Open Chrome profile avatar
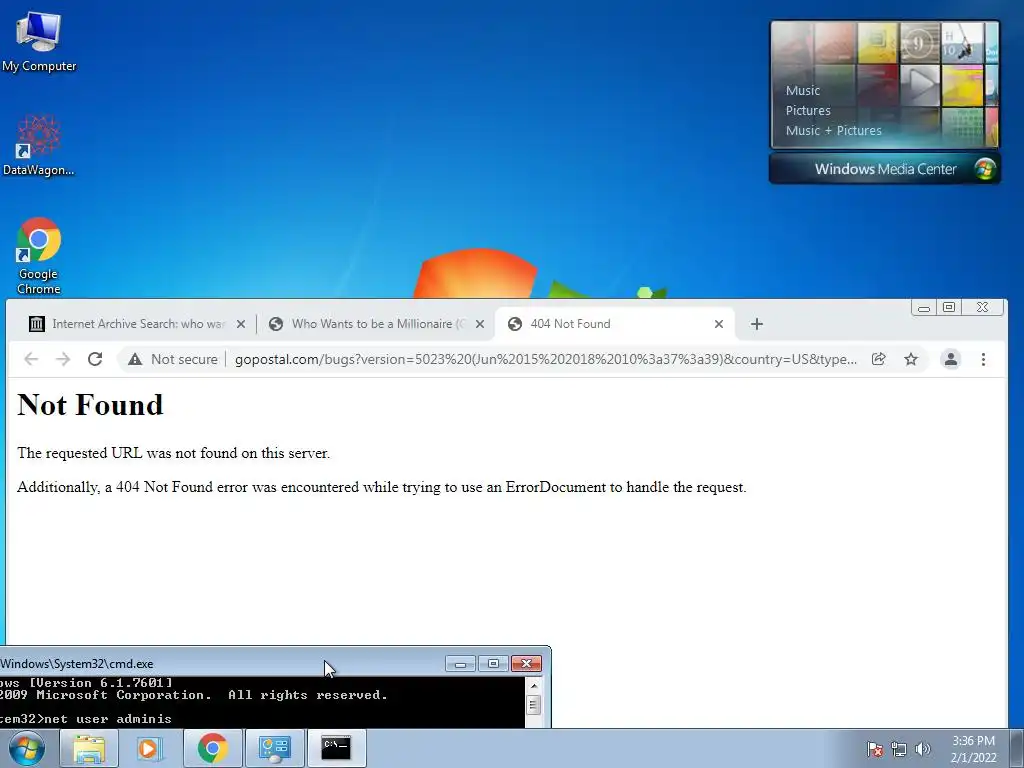 951,359
